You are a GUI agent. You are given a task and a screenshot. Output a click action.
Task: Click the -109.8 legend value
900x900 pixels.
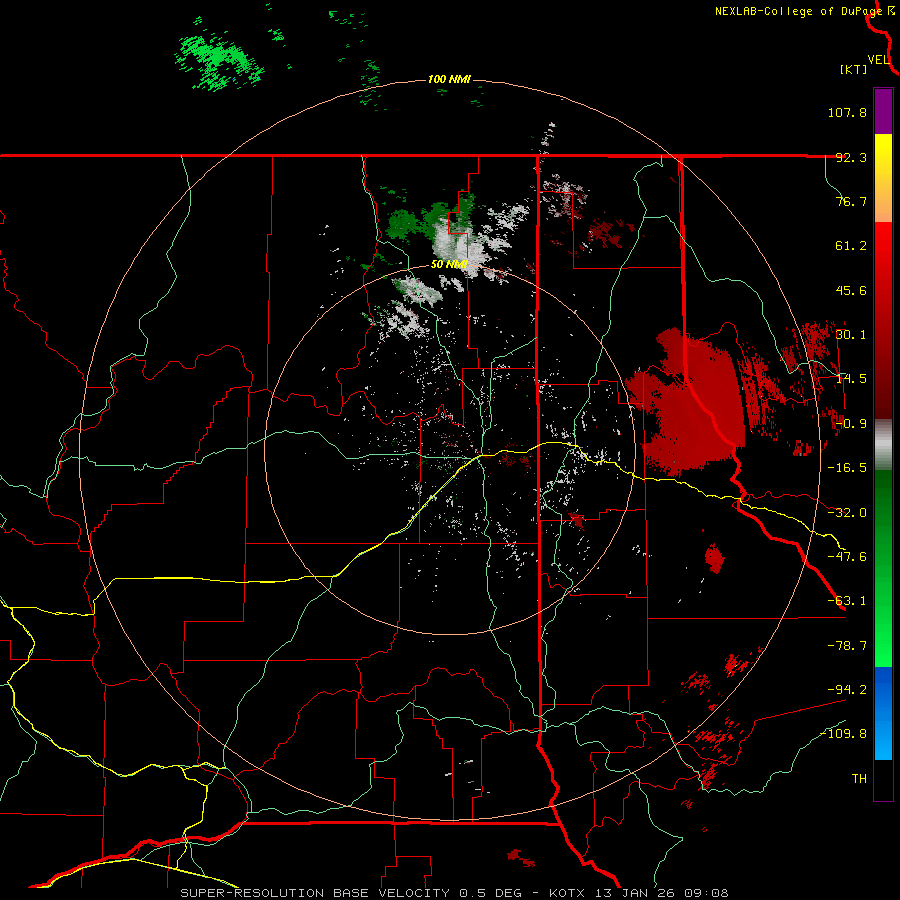click(844, 734)
